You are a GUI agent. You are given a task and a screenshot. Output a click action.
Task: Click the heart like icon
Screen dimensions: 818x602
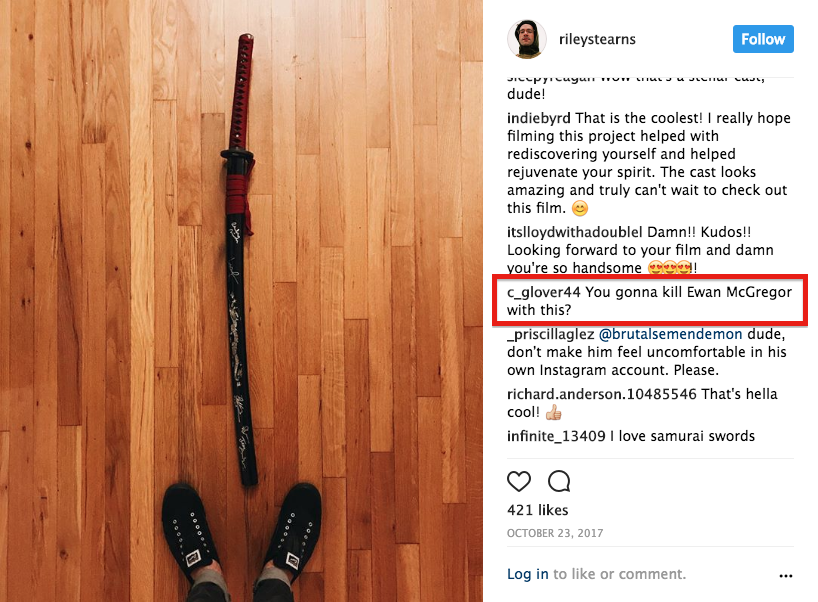pos(519,481)
